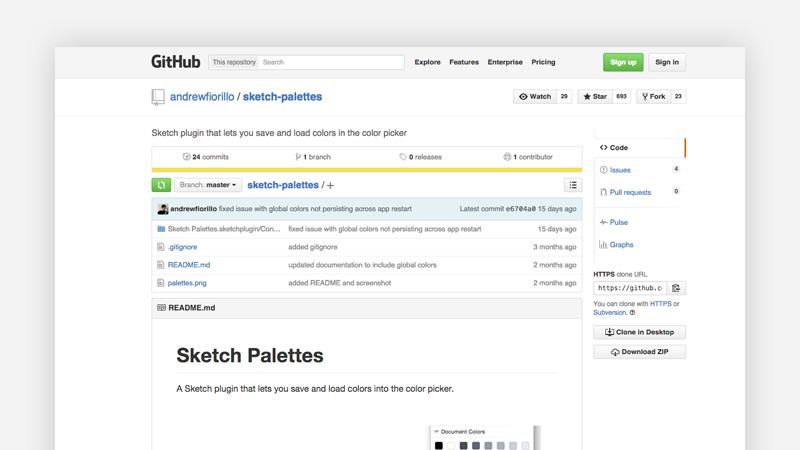800x450 pixels.
Task: Open the forks count 23
Action: pos(678,96)
